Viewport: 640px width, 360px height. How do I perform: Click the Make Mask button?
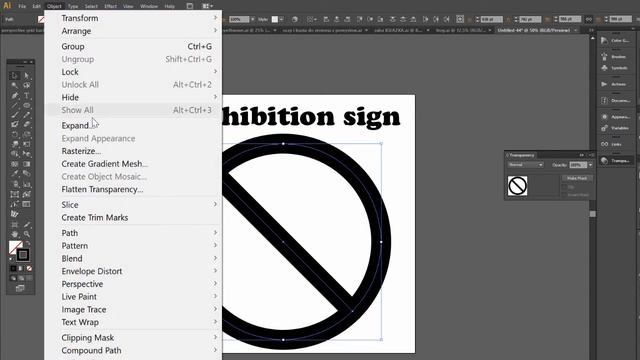click(577, 178)
